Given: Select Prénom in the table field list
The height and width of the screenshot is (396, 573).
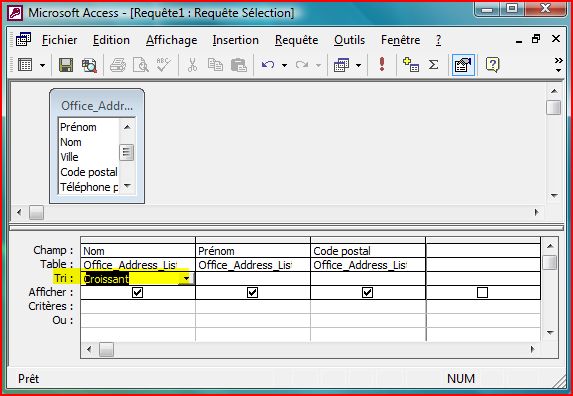Looking at the screenshot, I should [88, 127].
